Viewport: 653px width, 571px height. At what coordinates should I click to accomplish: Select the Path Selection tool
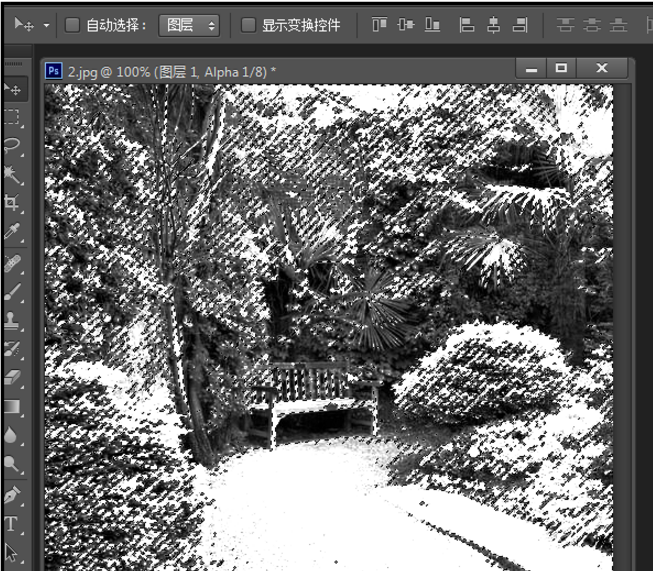point(12,553)
